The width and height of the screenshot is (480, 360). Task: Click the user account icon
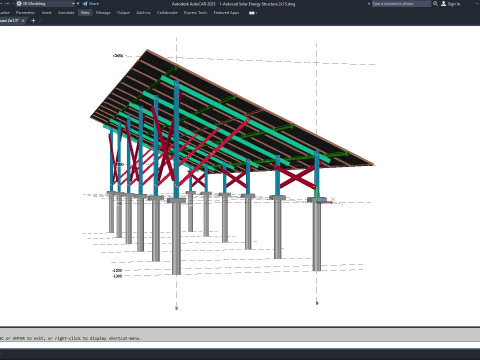[x=443, y=4]
